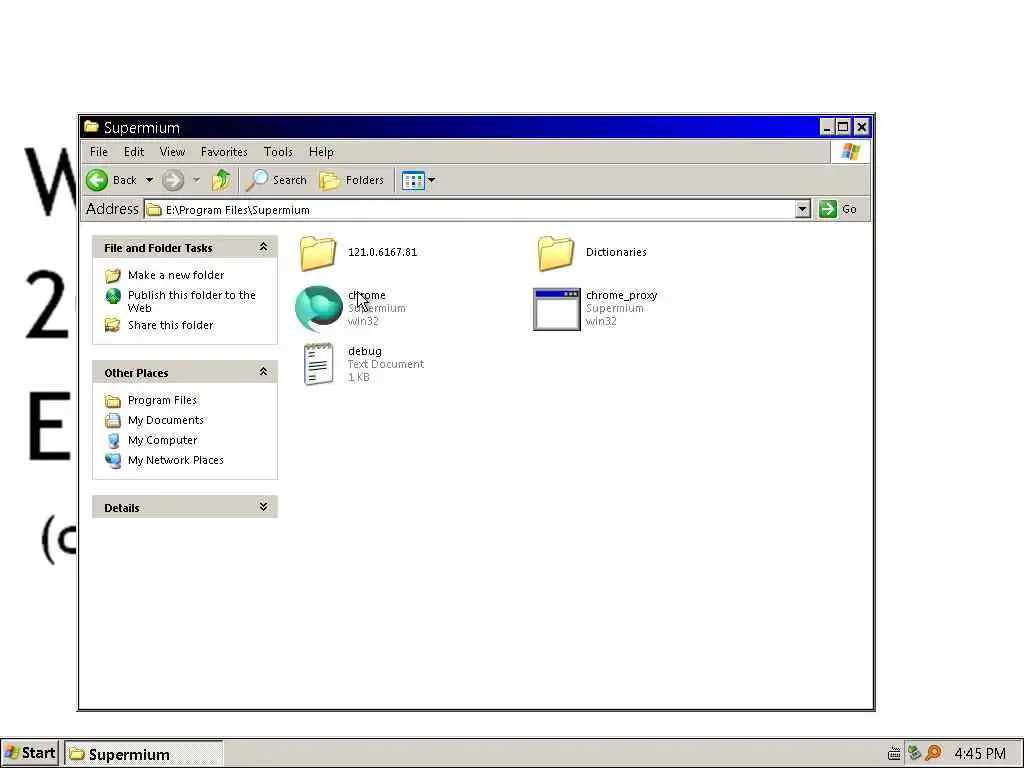The height and width of the screenshot is (768, 1024).
Task: Show the Folders tree pane
Action: [x=351, y=180]
